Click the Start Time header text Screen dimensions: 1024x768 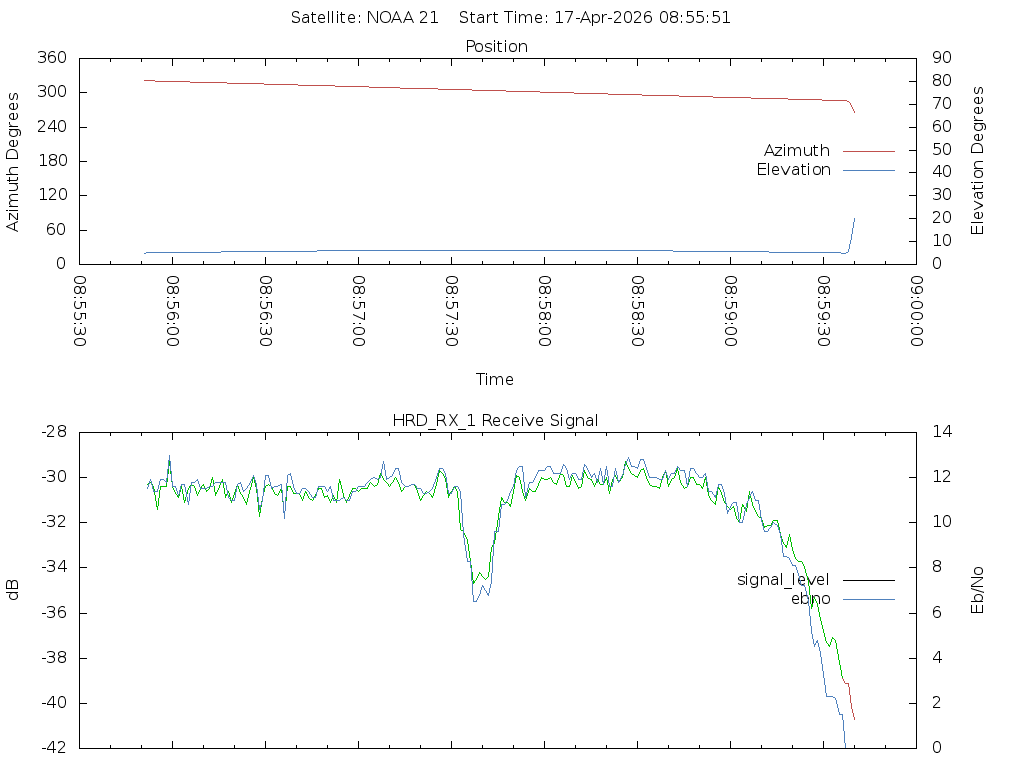[x=600, y=18]
